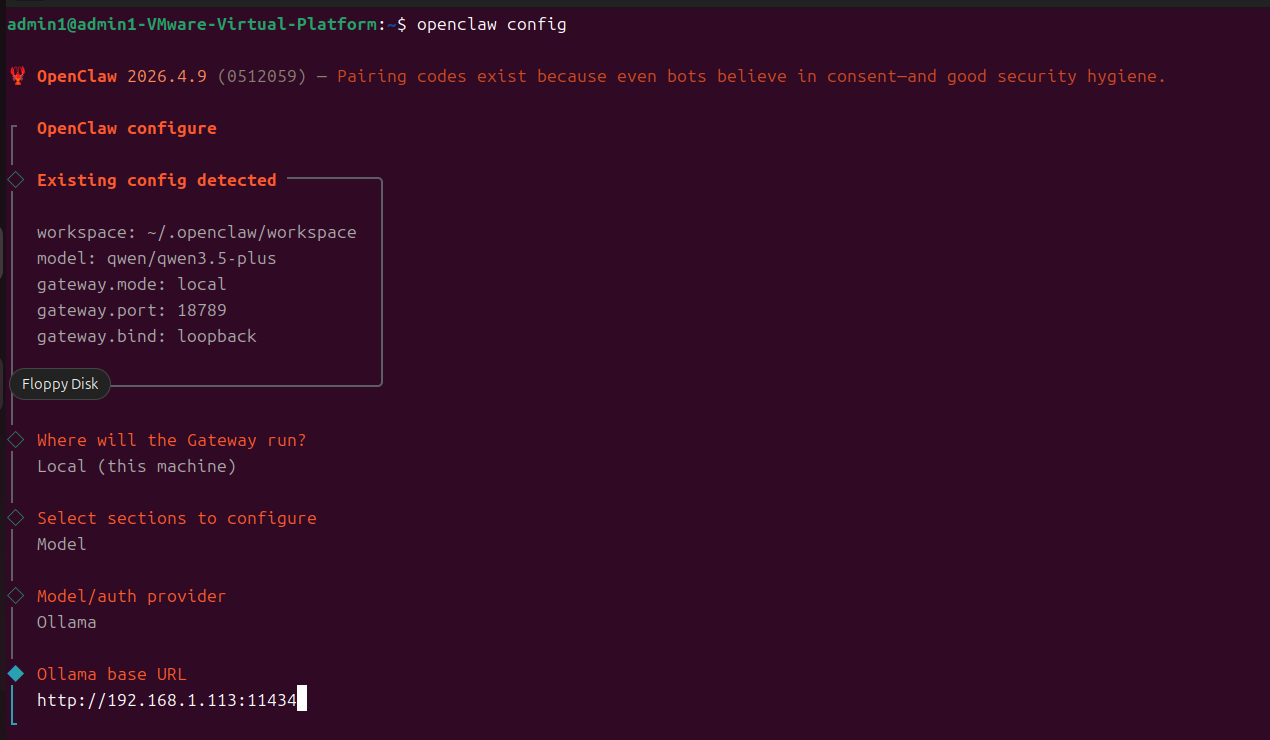This screenshot has width=1270, height=740.
Task: Click the 'Existing config detected' heading
Action: (x=157, y=180)
